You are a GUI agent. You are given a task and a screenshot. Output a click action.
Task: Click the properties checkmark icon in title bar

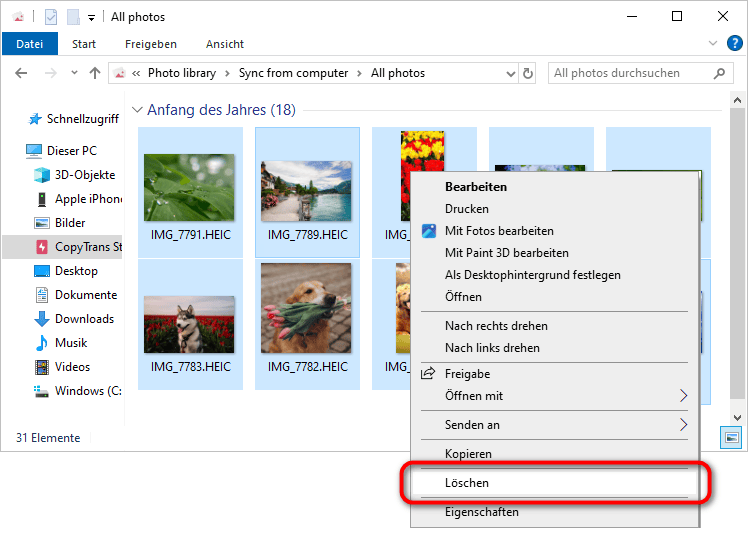point(52,17)
